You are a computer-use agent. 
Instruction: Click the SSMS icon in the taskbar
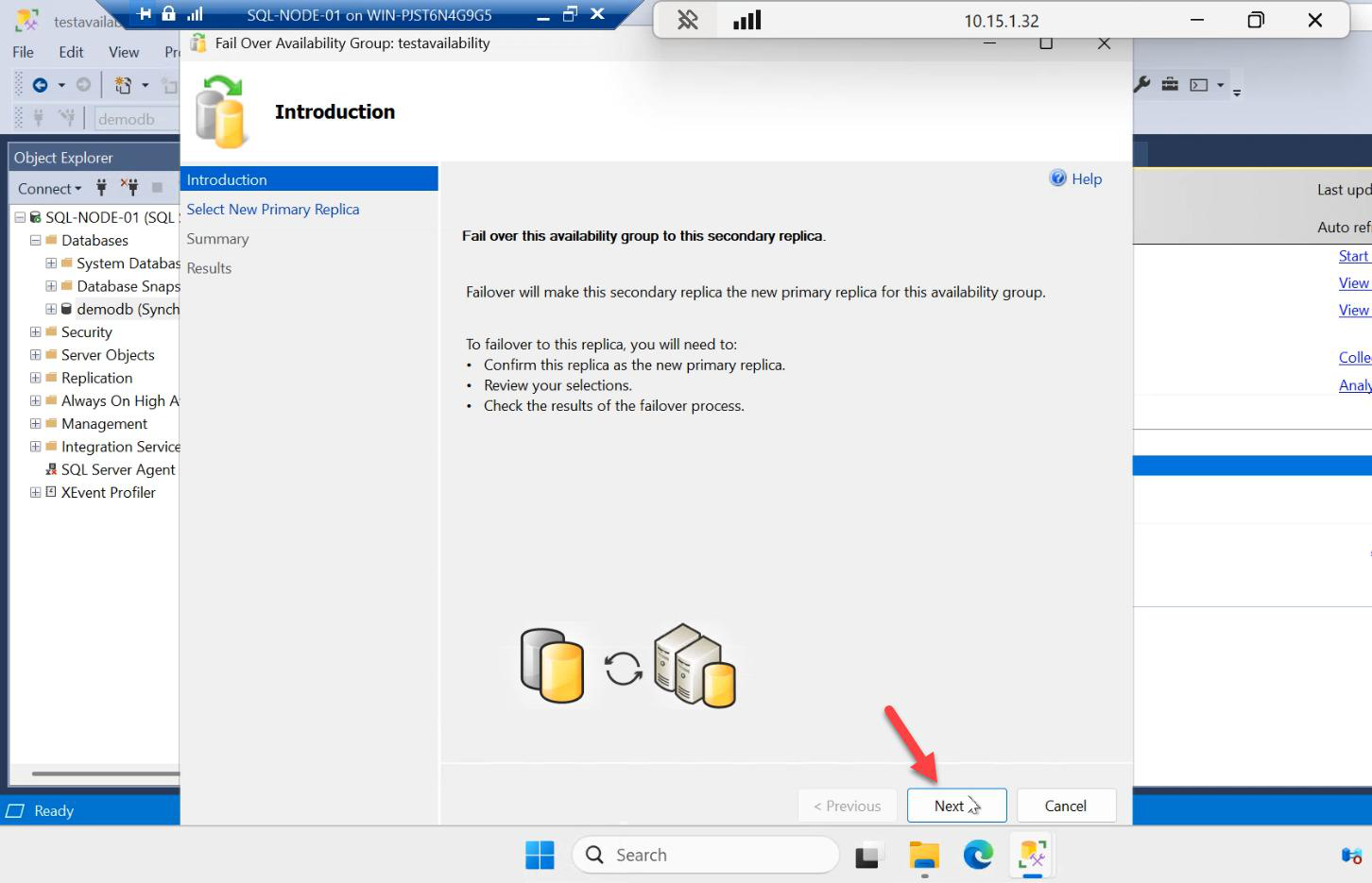[1033, 856]
